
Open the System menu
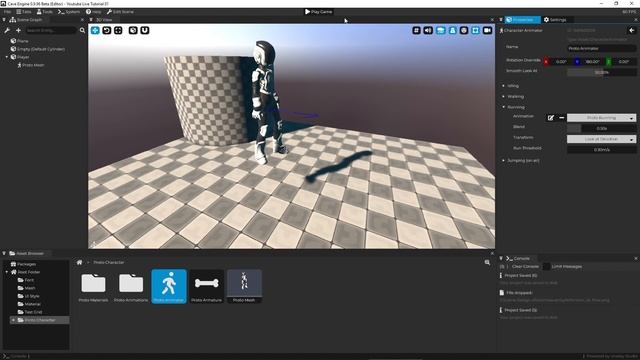(69, 12)
